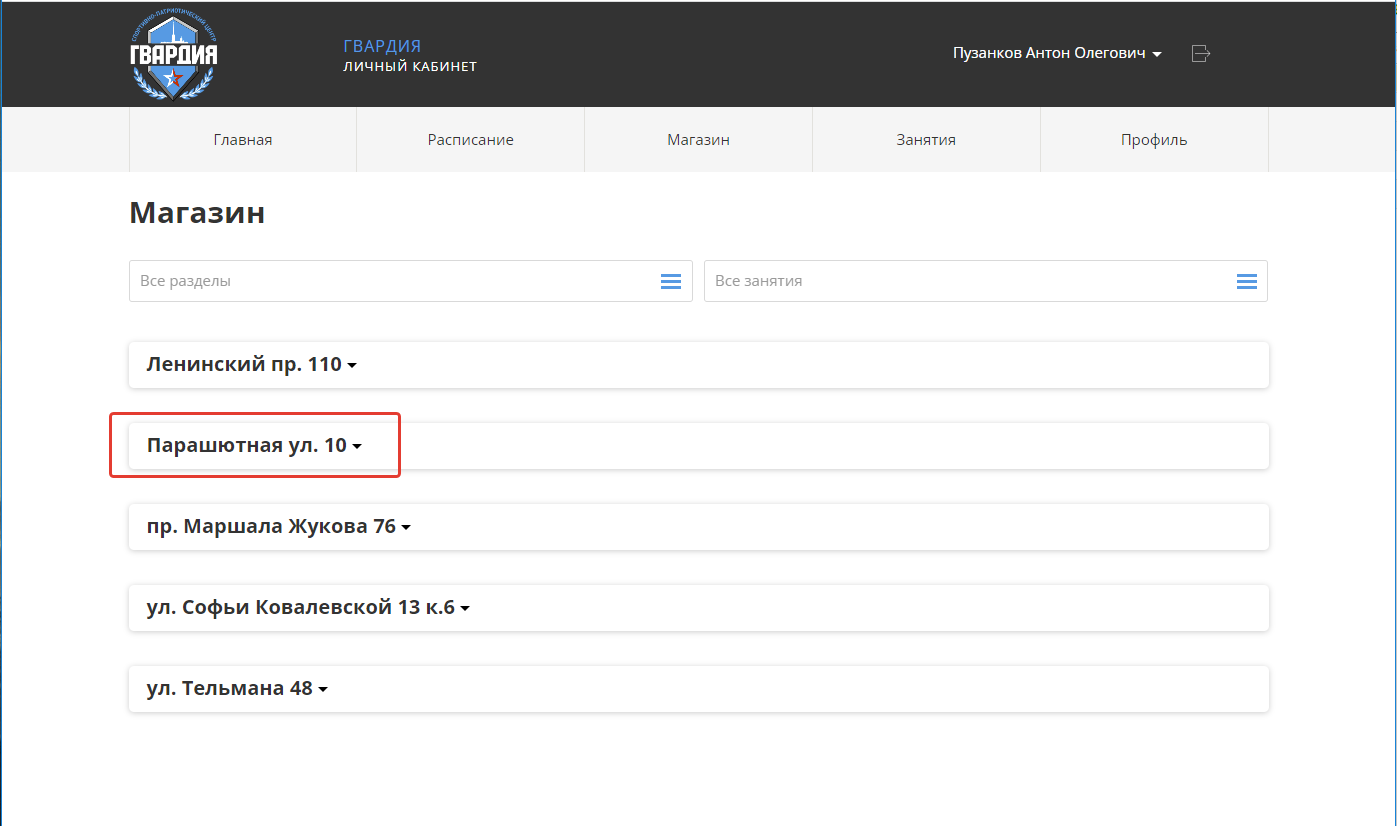Click the logout icon in header

coord(1201,53)
